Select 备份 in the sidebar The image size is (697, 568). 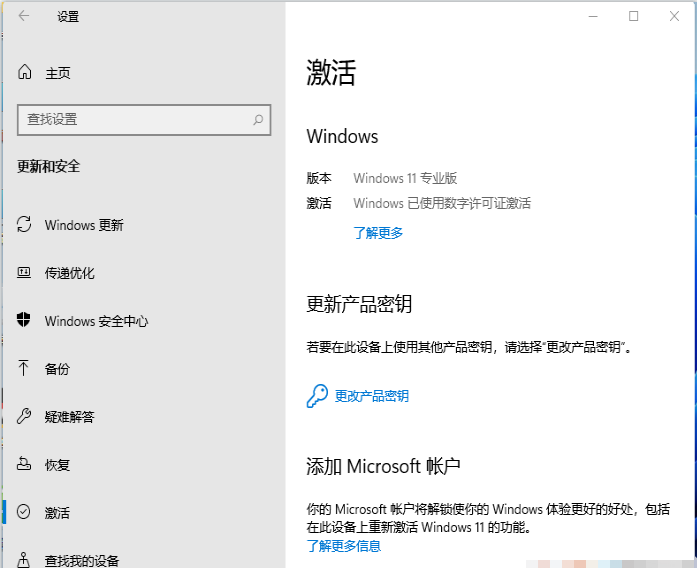[x=57, y=369]
